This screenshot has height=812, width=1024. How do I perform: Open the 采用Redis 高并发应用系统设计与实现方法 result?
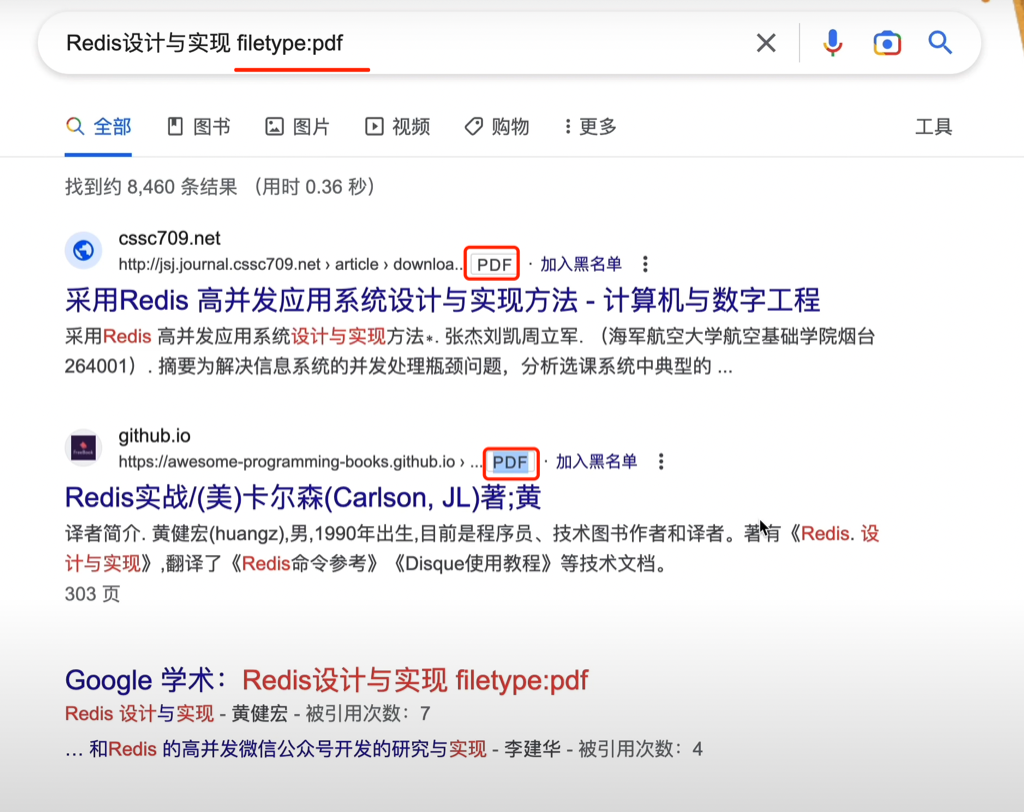443,300
